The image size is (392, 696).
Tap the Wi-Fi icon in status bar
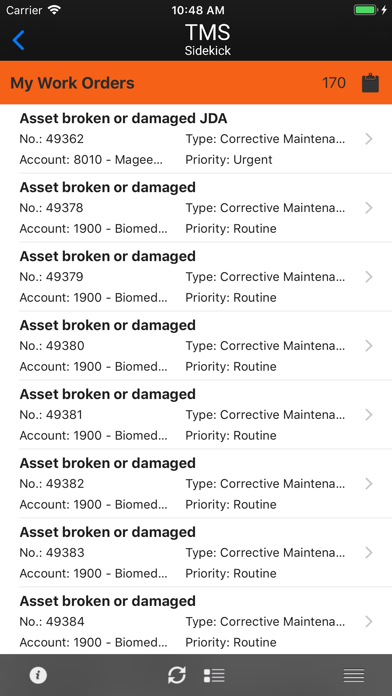(x=55, y=10)
